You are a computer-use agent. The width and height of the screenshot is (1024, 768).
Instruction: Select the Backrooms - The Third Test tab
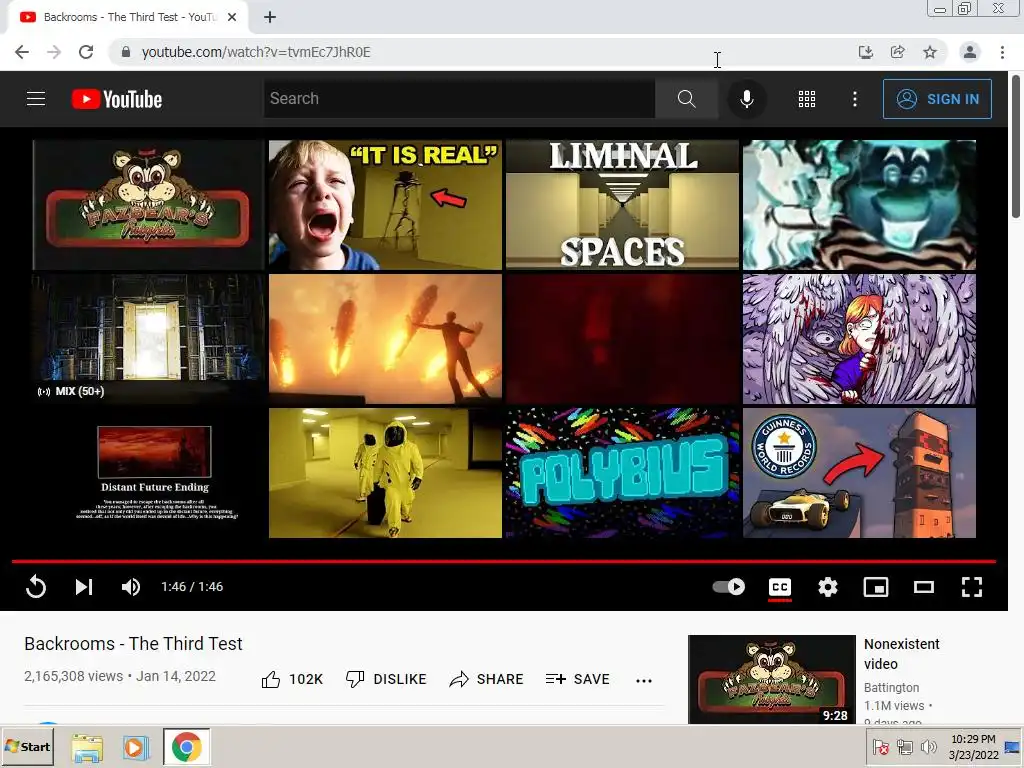coord(127,17)
